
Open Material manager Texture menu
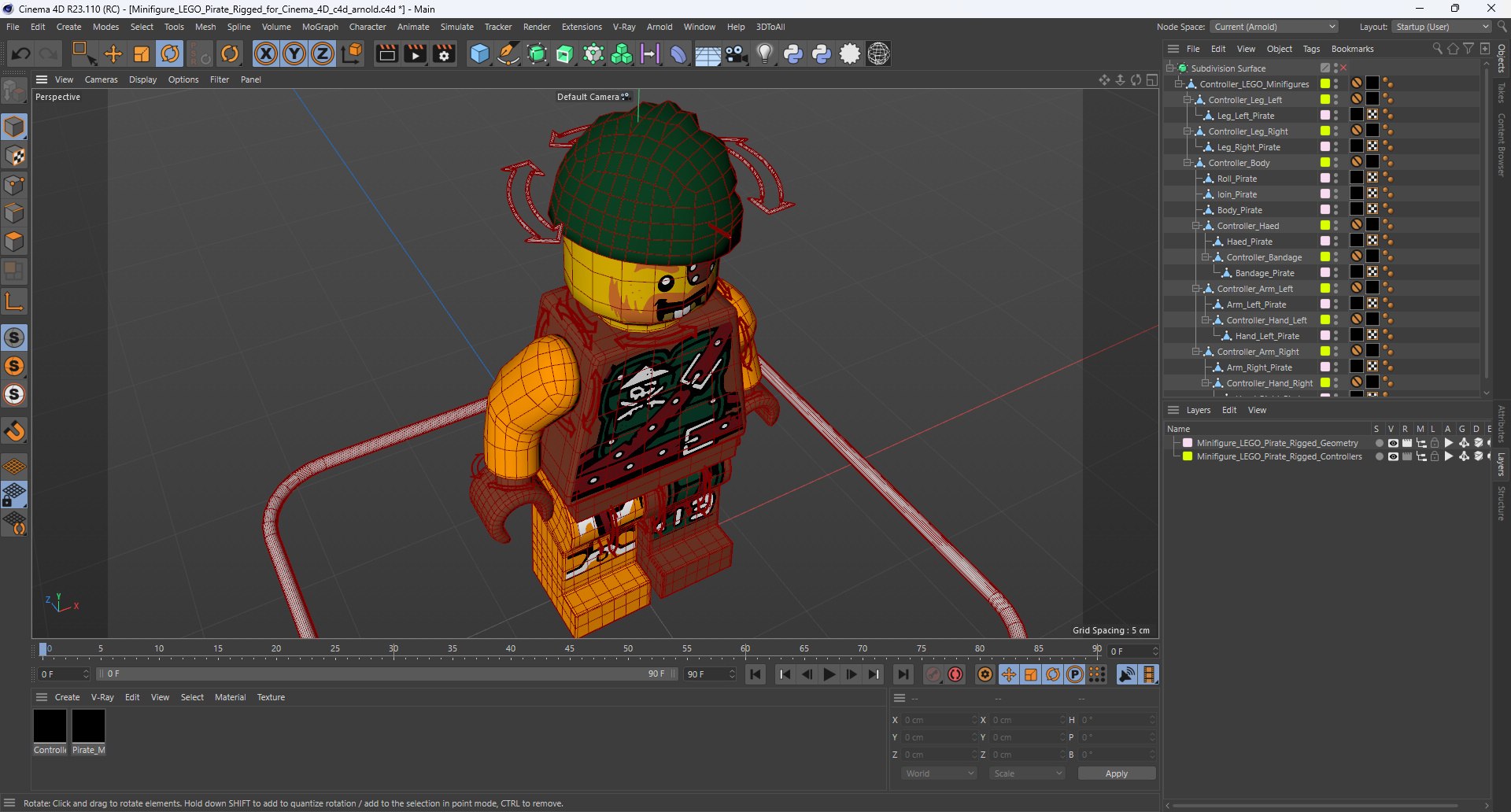(x=271, y=698)
